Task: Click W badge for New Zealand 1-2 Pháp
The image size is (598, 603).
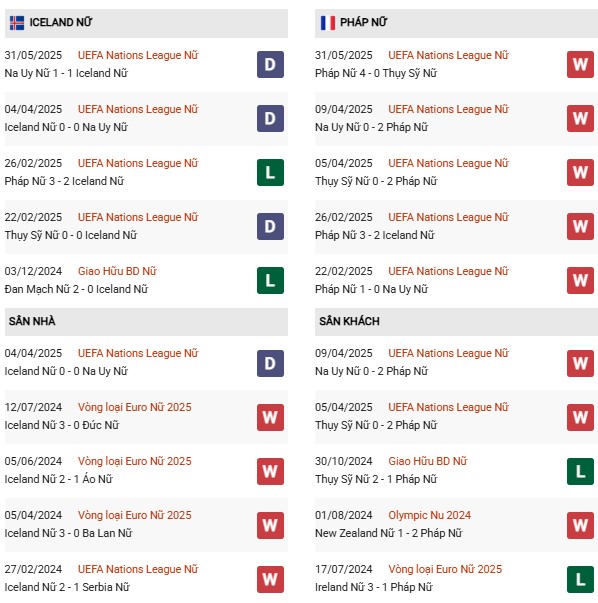Action: pyautogui.click(x=580, y=525)
